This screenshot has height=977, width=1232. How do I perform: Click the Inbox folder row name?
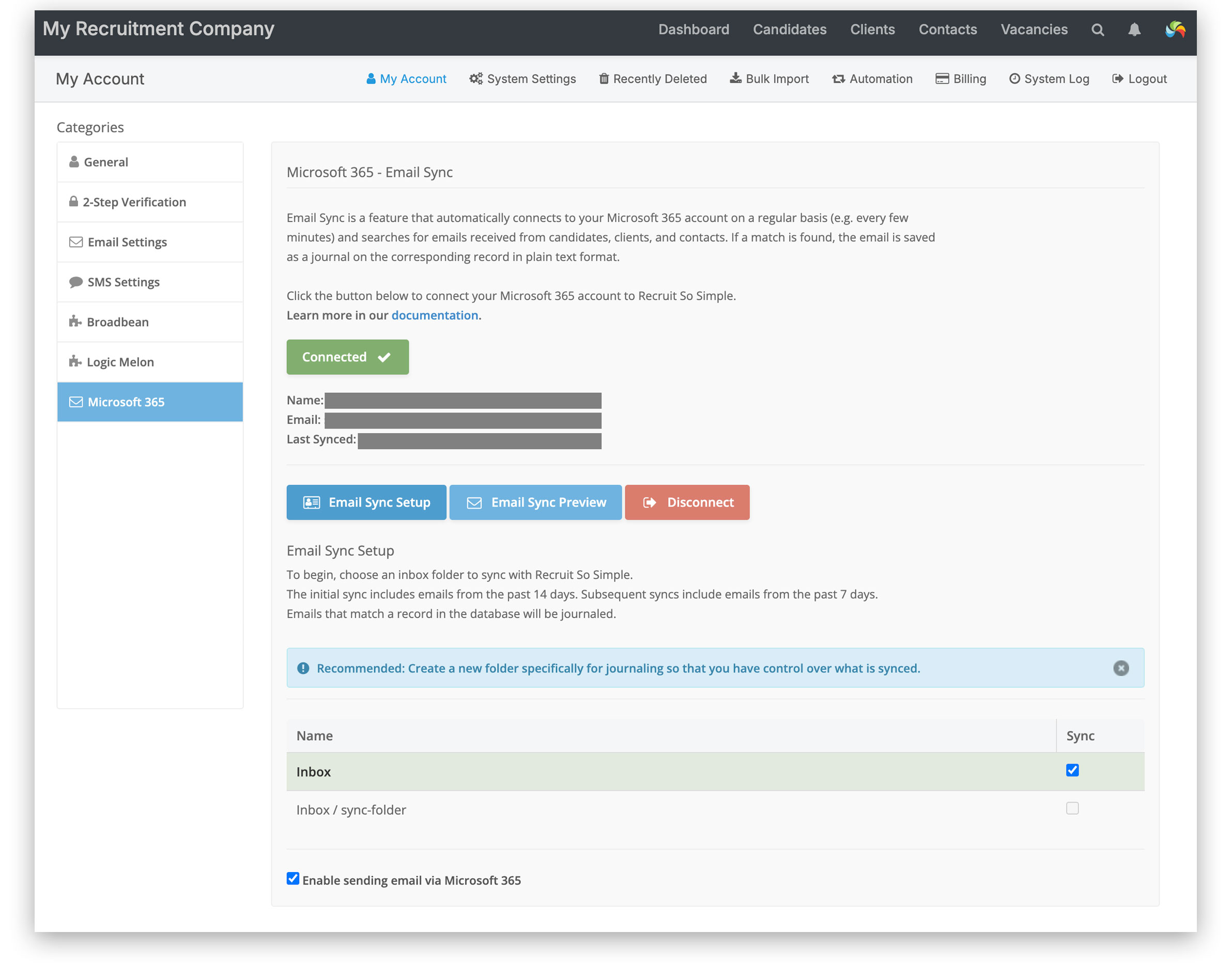[x=313, y=772]
